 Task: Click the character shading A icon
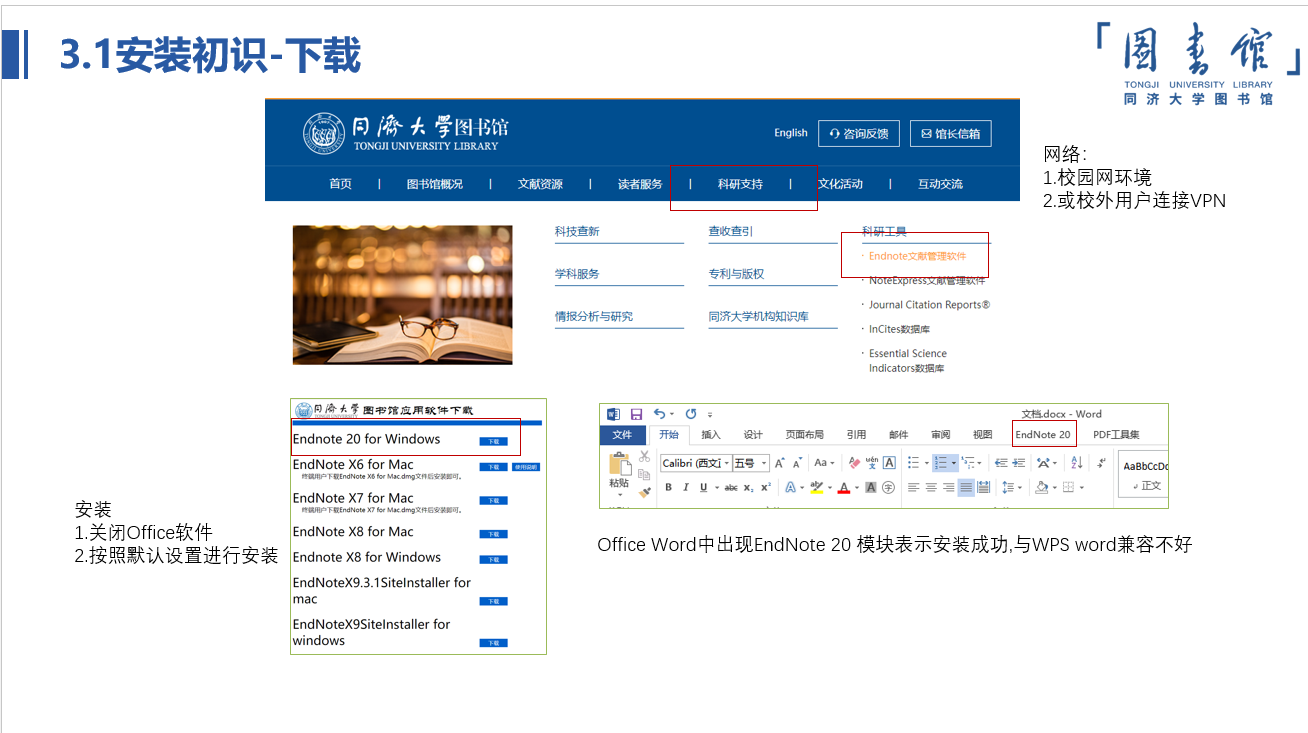tap(870, 487)
